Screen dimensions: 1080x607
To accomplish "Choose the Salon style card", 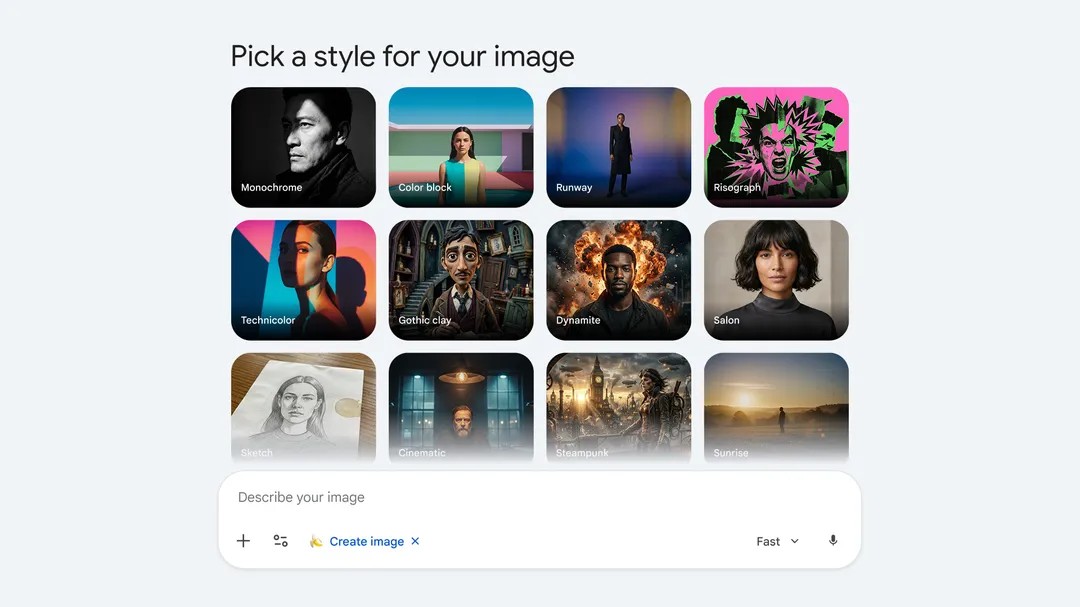I will click(776, 280).
